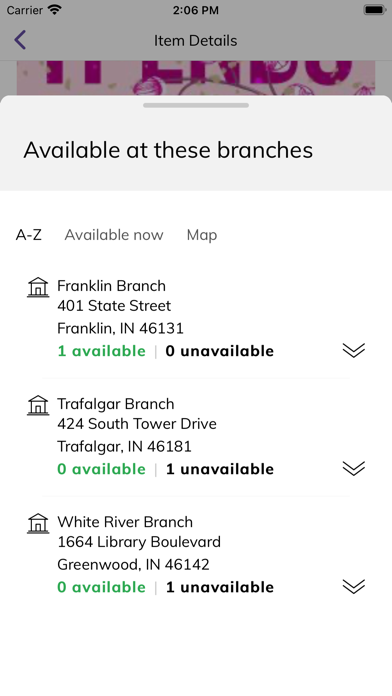Click Franklin's 1 available status text
This screenshot has width=392, height=696.
[x=102, y=351]
